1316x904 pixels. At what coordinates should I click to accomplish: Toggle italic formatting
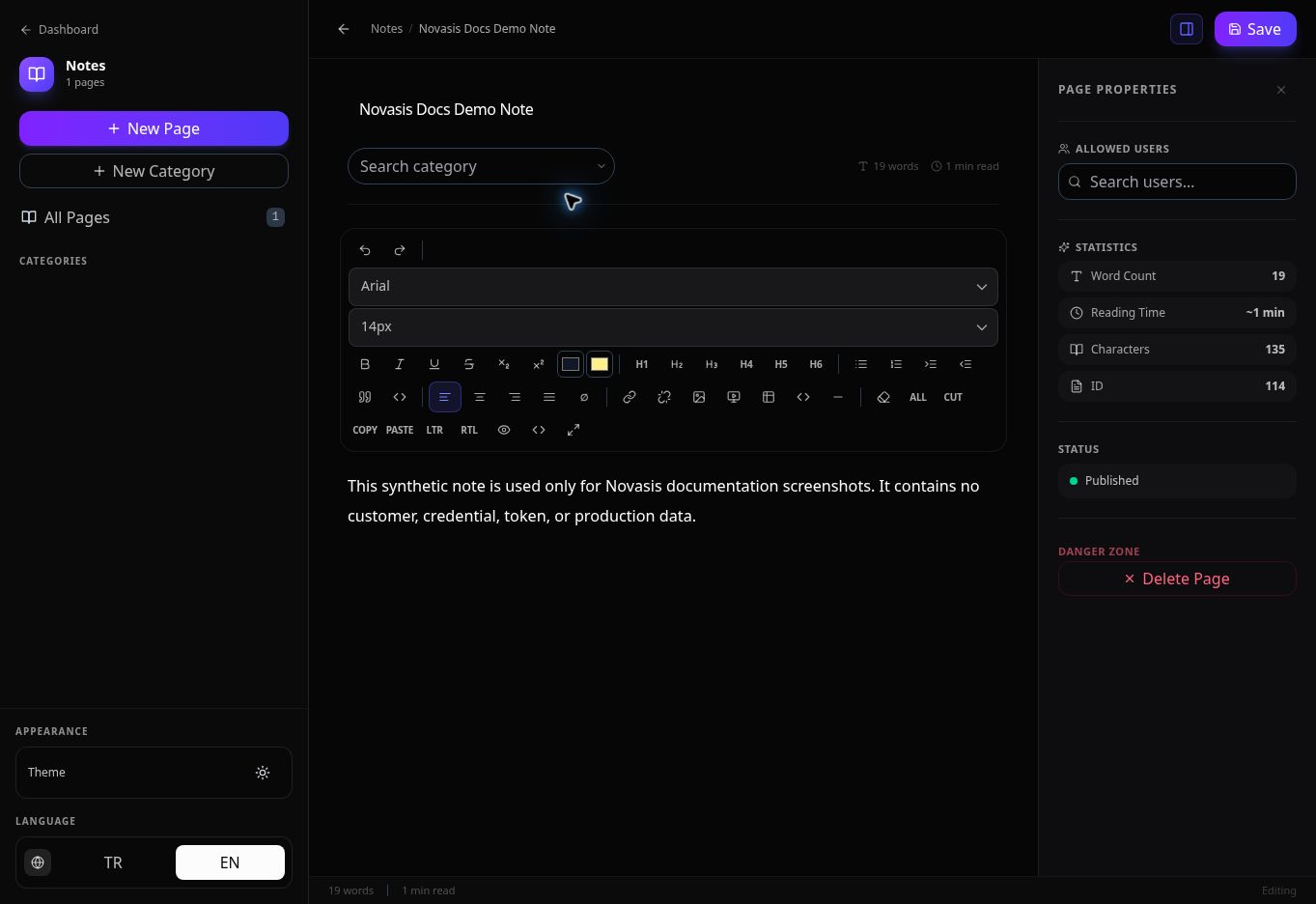(400, 364)
